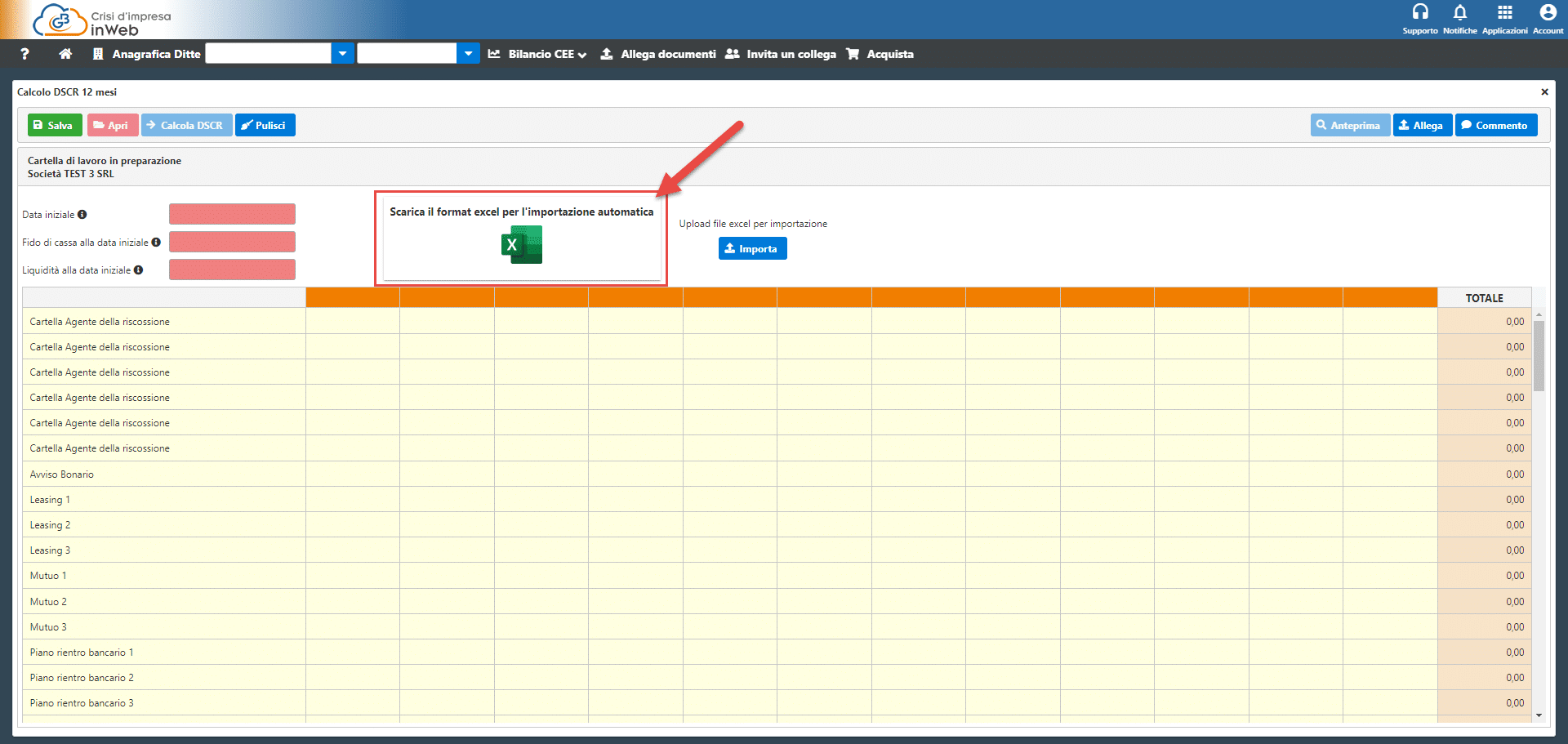Open Allega documenti
The width and height of the screenshot is (1568, 744).
click(658, 54)
